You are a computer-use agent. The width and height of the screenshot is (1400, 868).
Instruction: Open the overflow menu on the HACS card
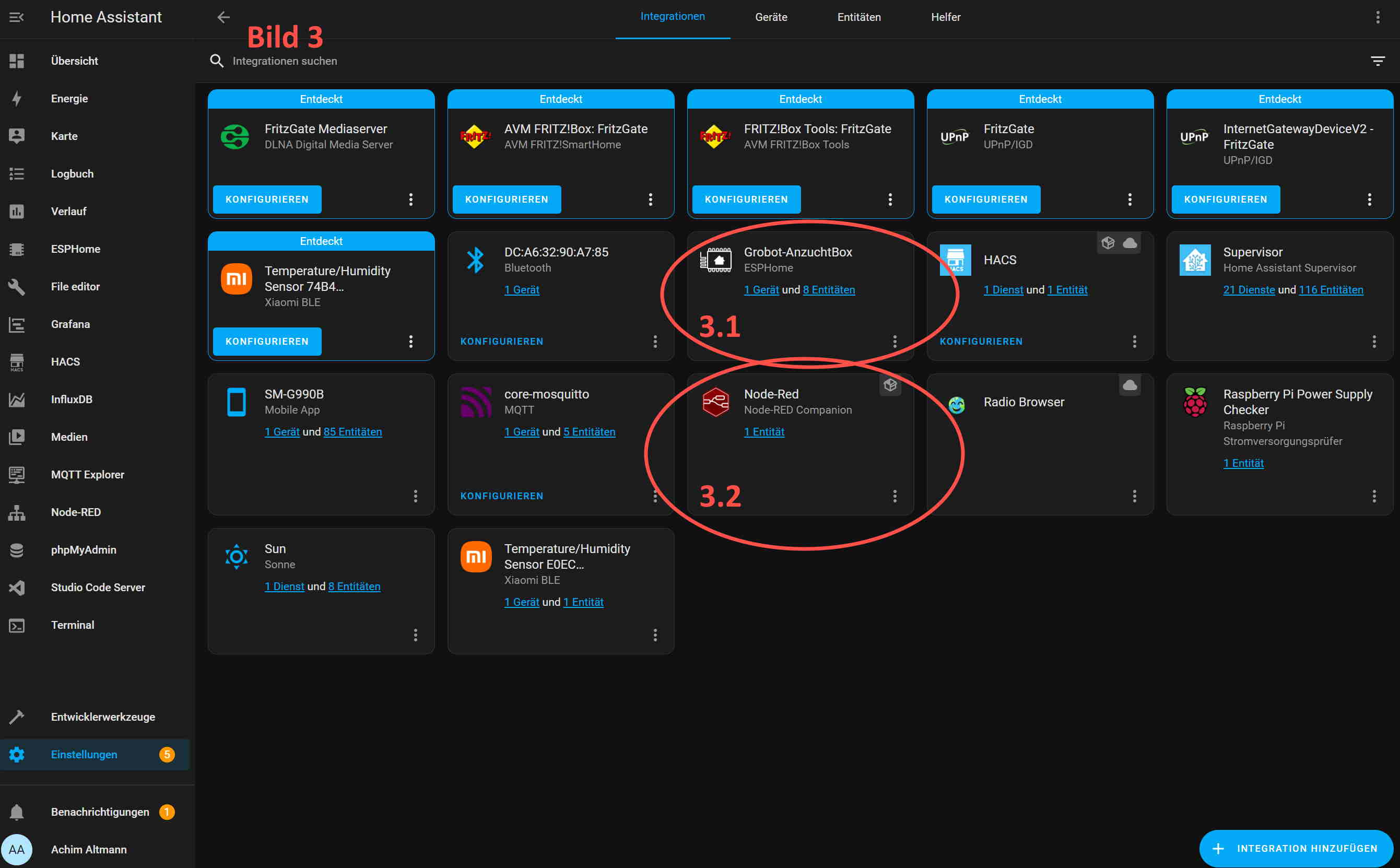1135,342
